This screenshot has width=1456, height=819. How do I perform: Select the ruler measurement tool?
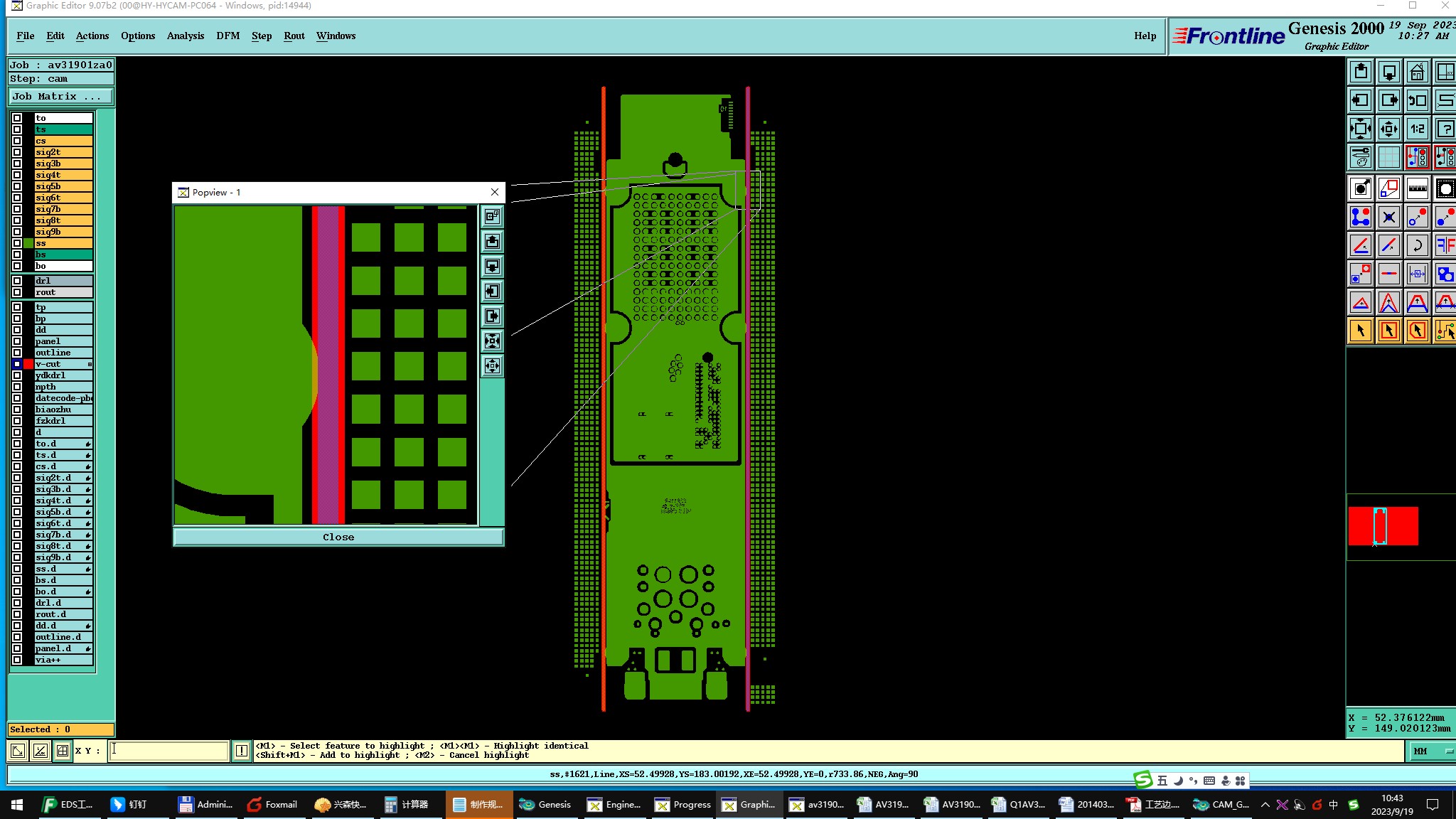click(1417, 188)
